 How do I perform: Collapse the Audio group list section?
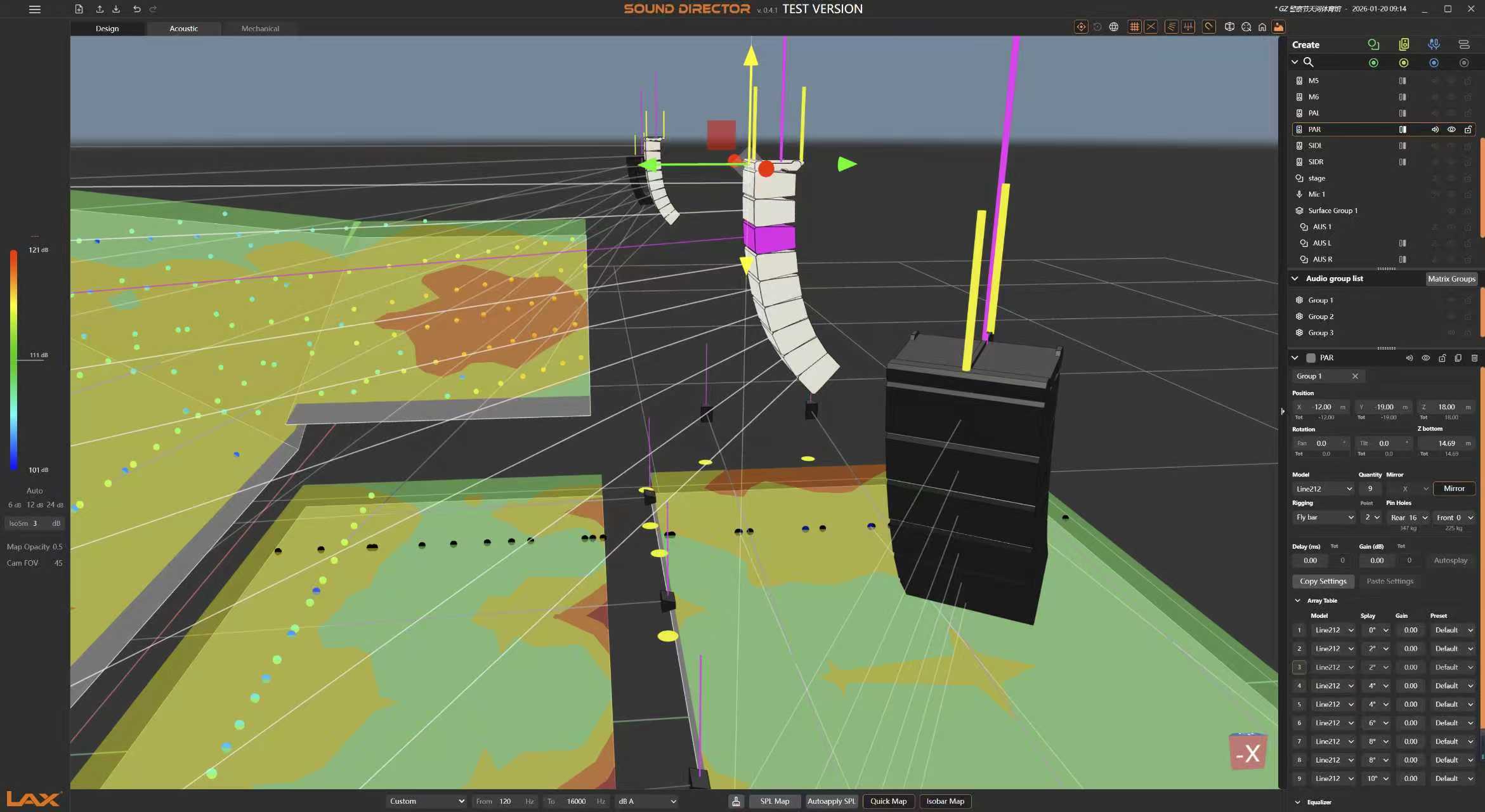point(1295,278)
